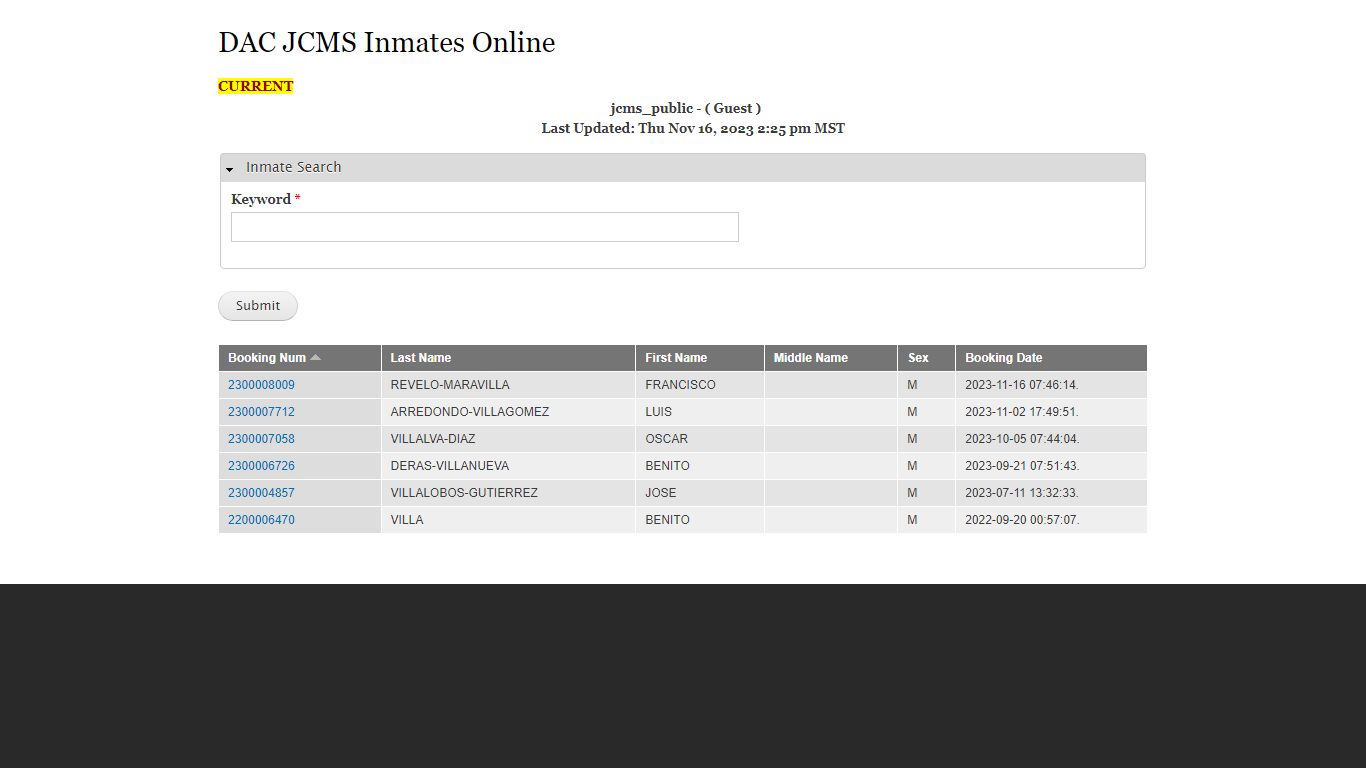Click the ascending sort arrow icon
This screenshot has width=1366, height=768.
(x=316, y=357)
